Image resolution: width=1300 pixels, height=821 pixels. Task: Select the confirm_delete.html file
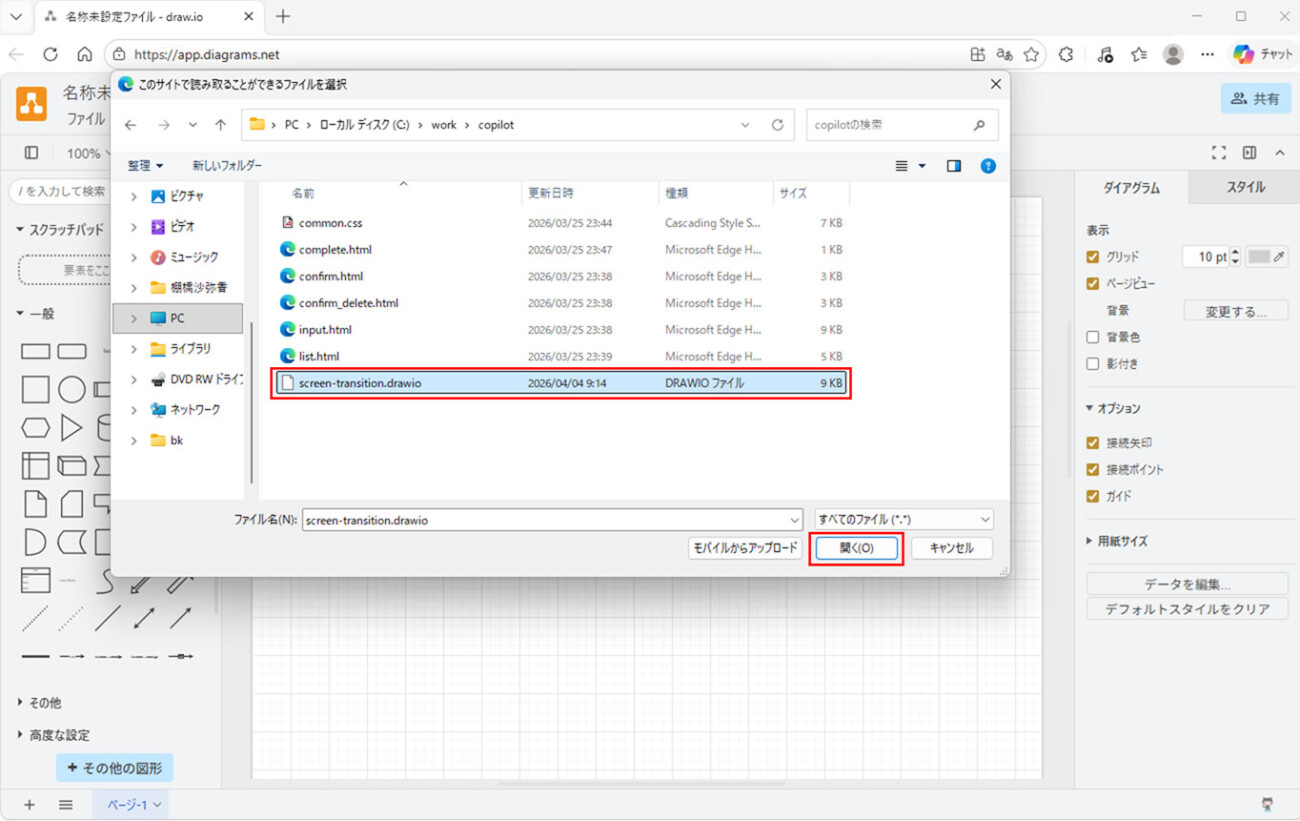coord(348,303)
